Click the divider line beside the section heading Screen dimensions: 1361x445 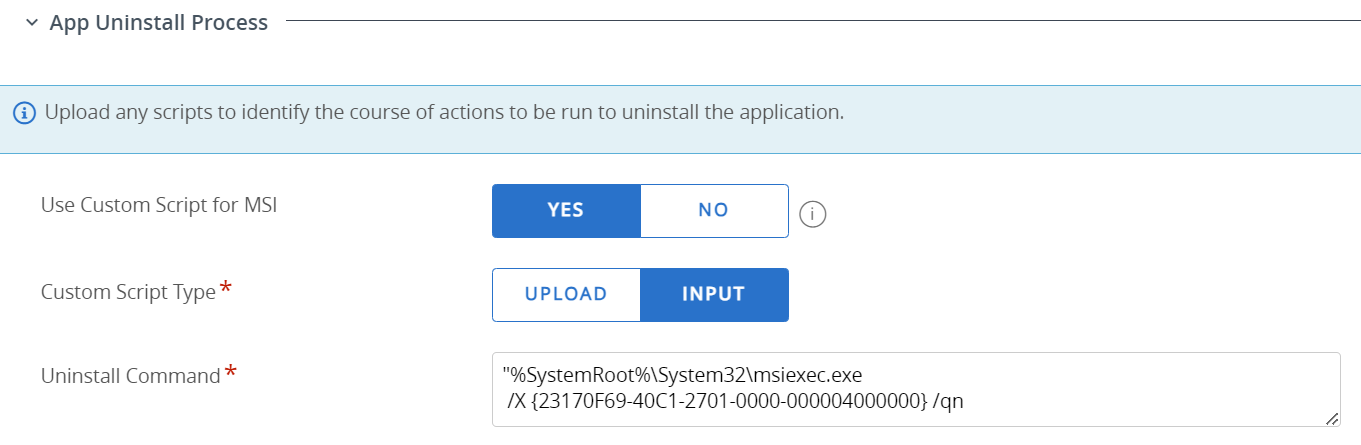(800, 20)
